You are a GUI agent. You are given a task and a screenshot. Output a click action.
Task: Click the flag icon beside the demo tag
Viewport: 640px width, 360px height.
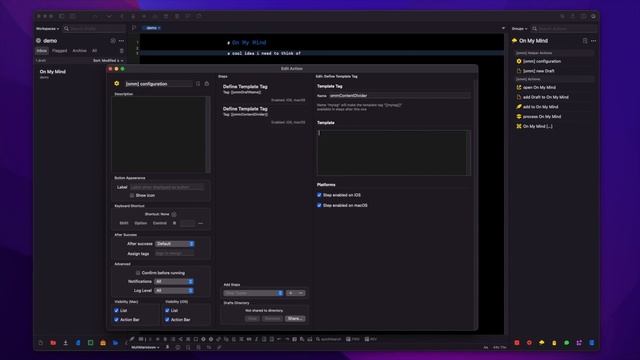click(134, 28)
